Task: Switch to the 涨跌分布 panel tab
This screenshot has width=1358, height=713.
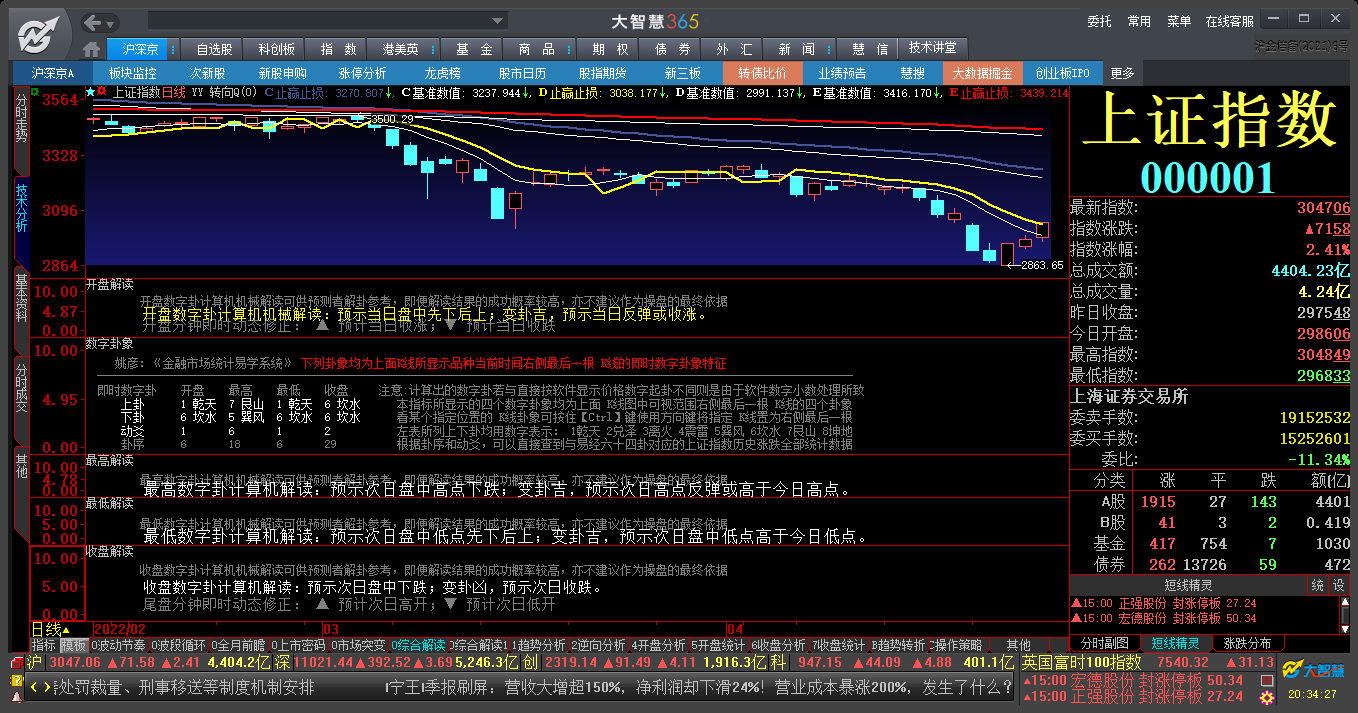Action: pos(1247,643)
